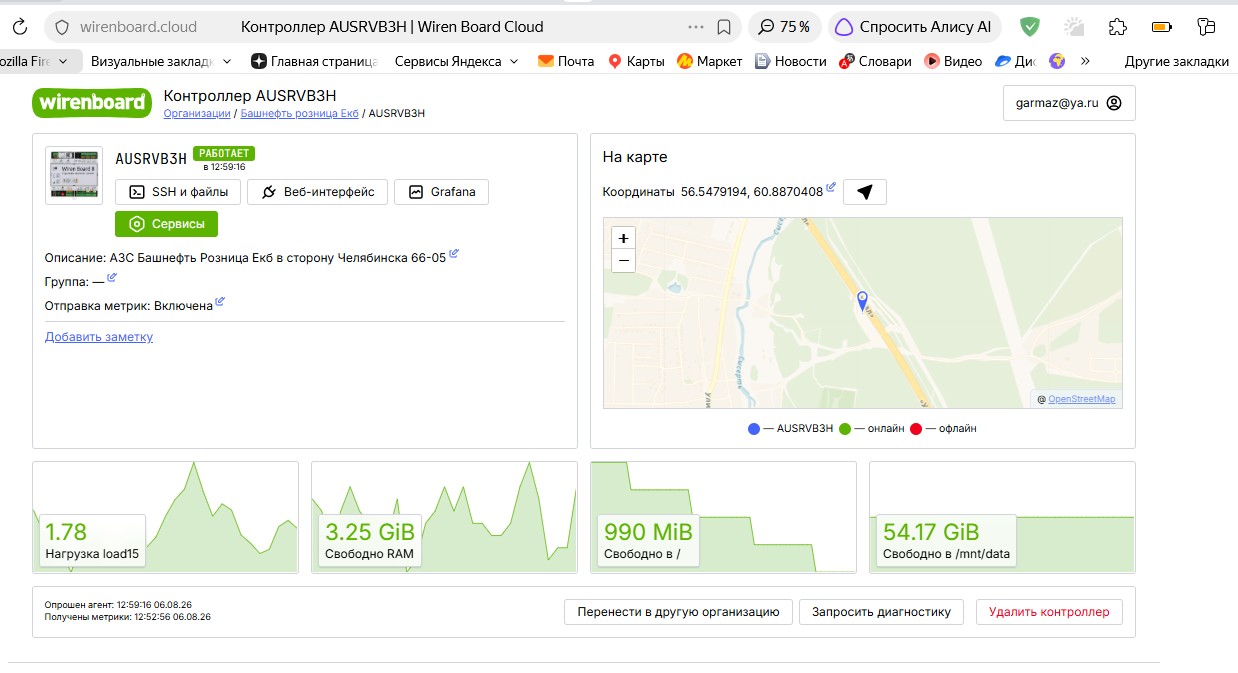Viewport: 1238px width, 673px height.
Task: Open the 75% zoom indicator
Action: click(x=785, y=27)
